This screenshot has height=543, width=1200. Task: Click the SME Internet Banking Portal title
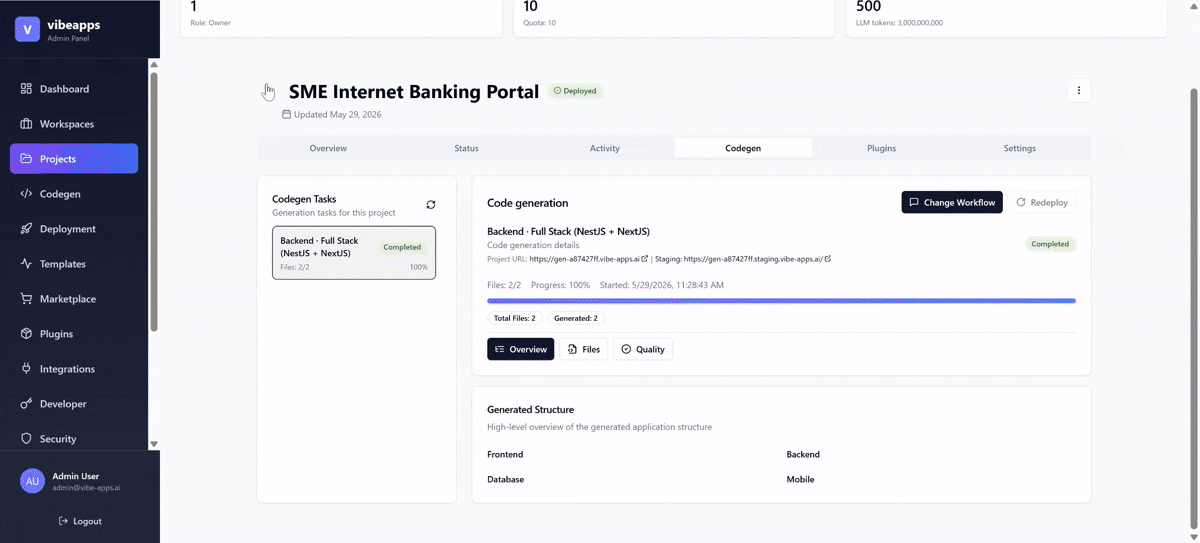click(x=414, y=91)
